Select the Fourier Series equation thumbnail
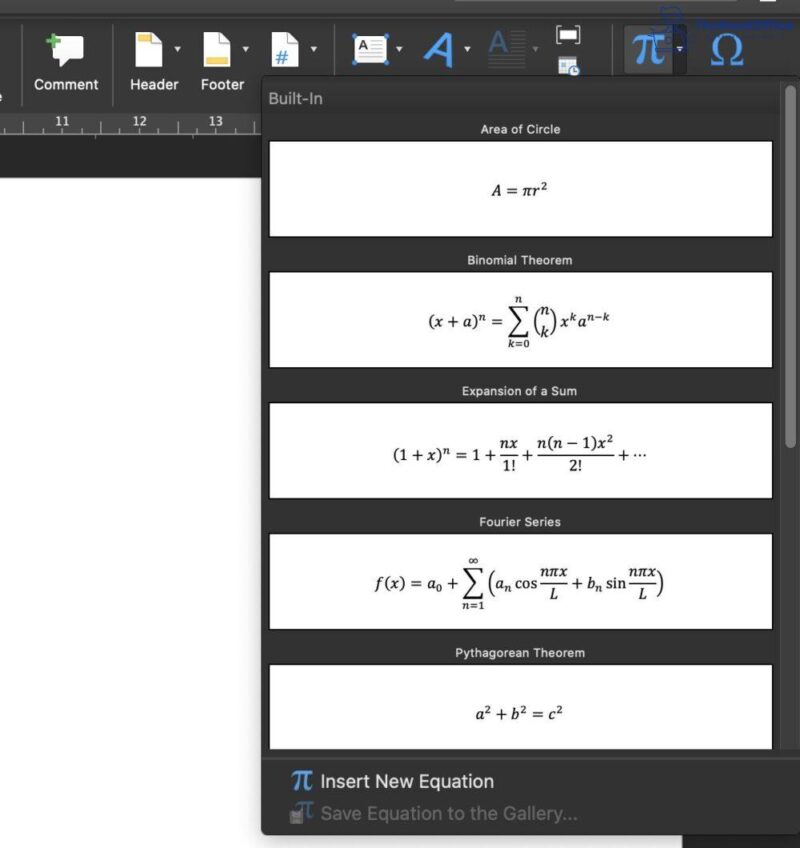The height and width of the screenshot is (848, 800). tap(519, 581)
